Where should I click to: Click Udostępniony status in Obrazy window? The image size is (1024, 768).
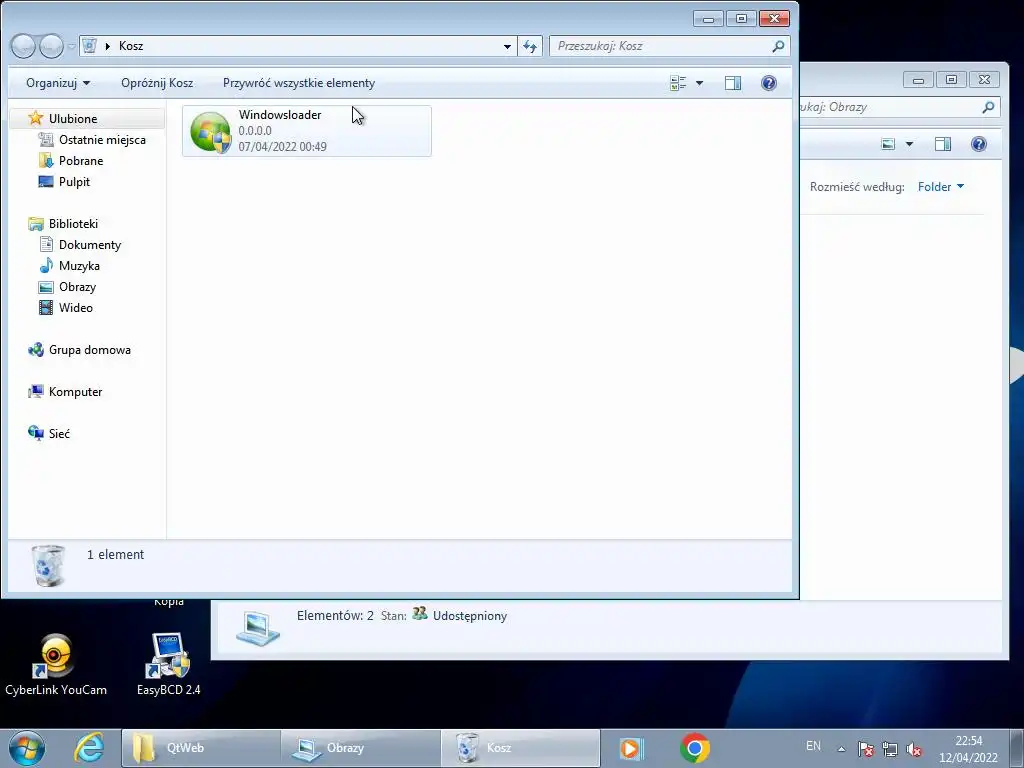pyautogui.click(x=470, y=616)
